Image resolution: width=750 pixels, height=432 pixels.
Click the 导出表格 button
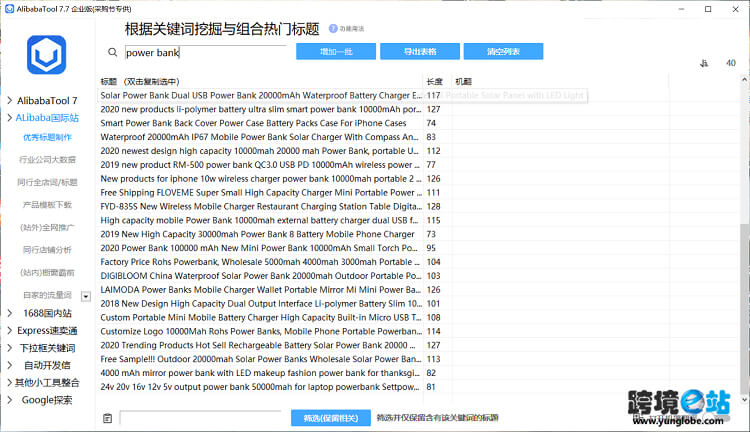[420, 52]
